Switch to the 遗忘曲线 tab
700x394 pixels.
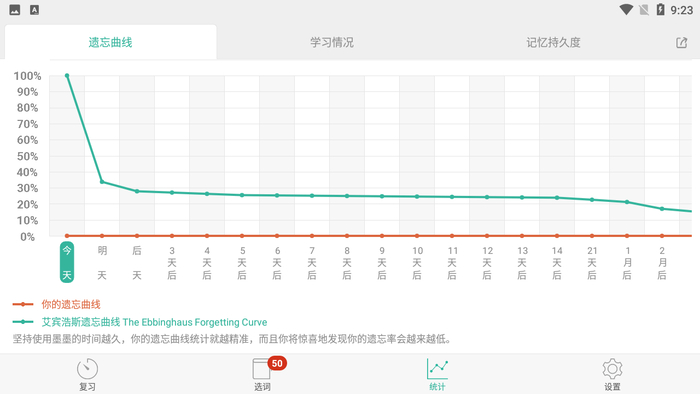point(111,42)
